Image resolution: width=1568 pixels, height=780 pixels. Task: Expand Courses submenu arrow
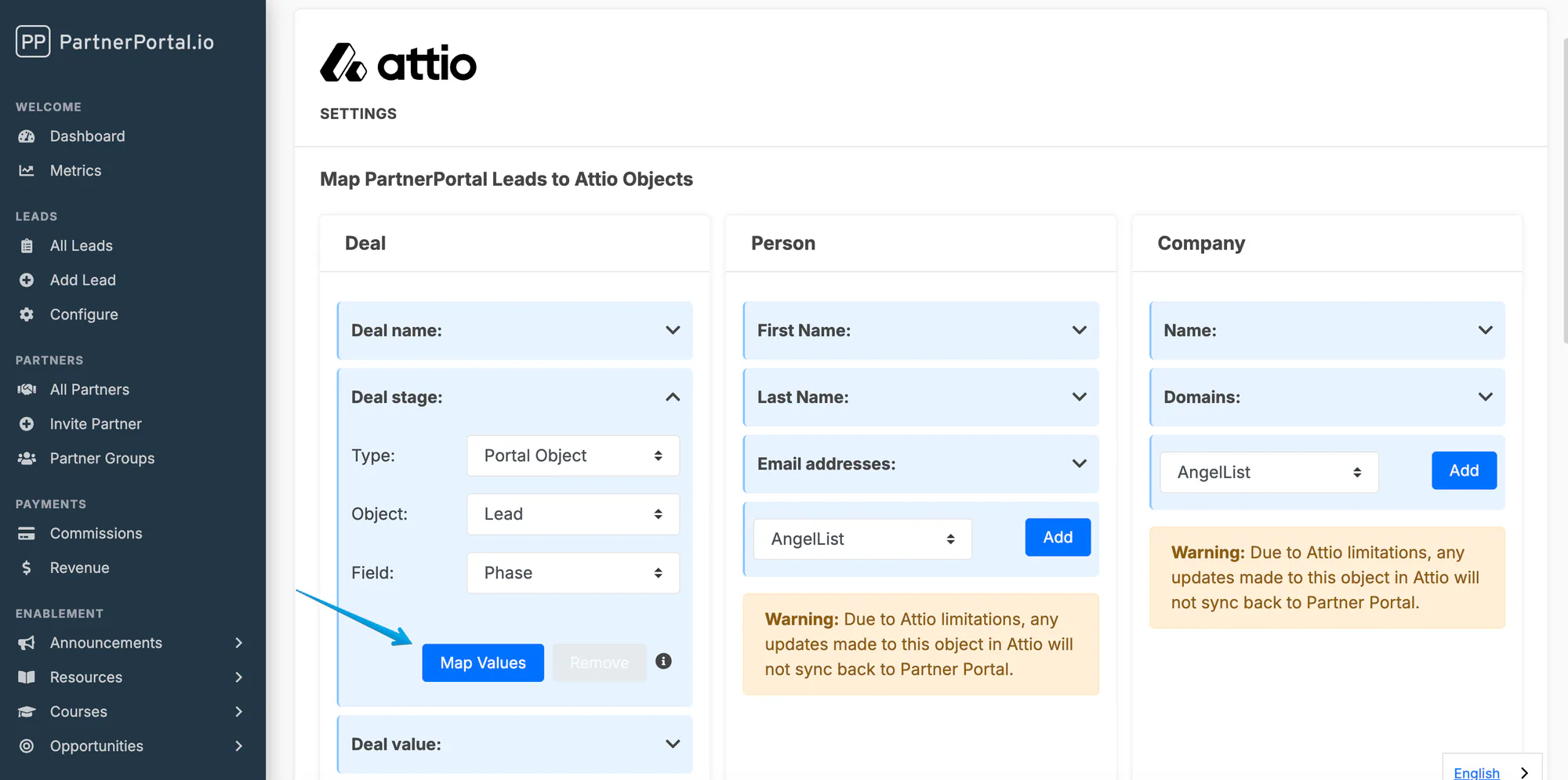(239, 712)
